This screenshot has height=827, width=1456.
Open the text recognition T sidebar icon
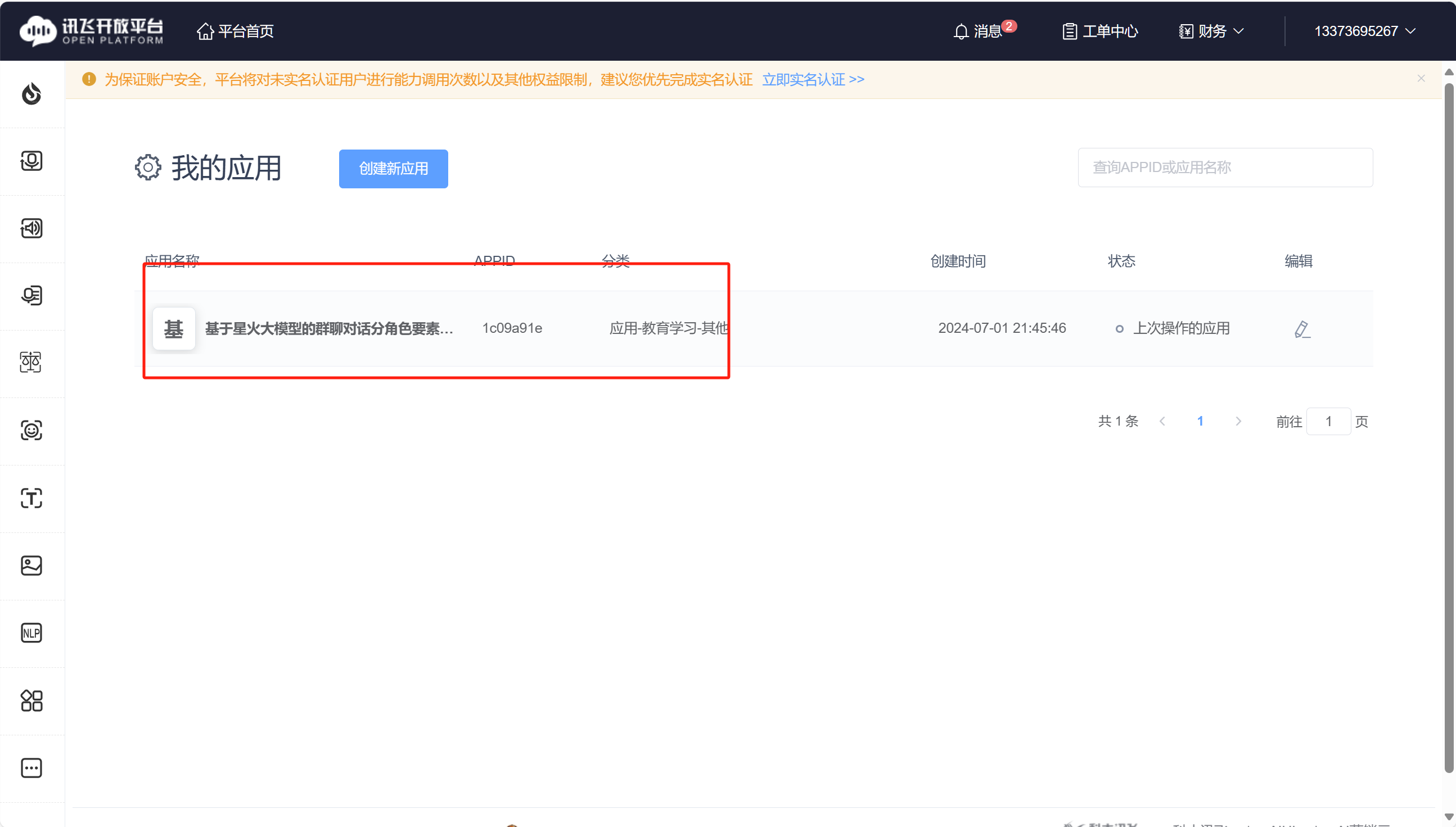31,498
